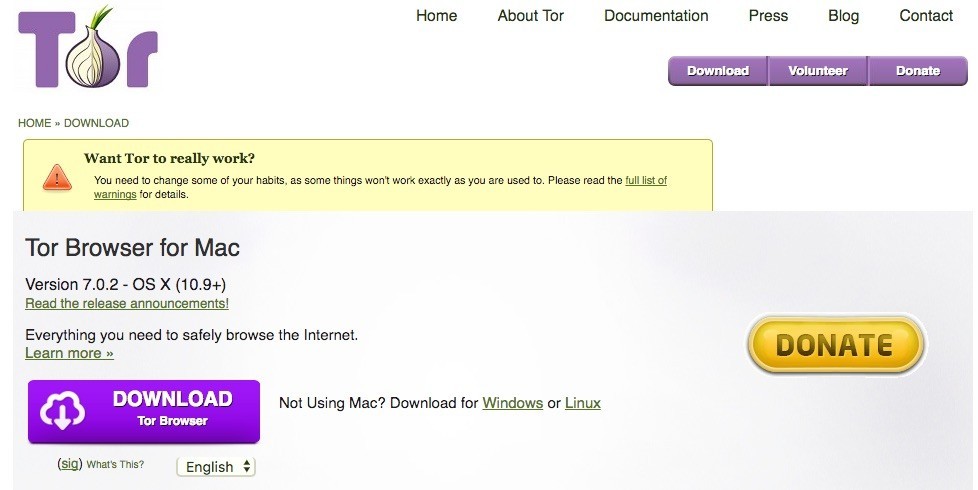Go to Documentation in the navigation

click(x=656, y=16)
